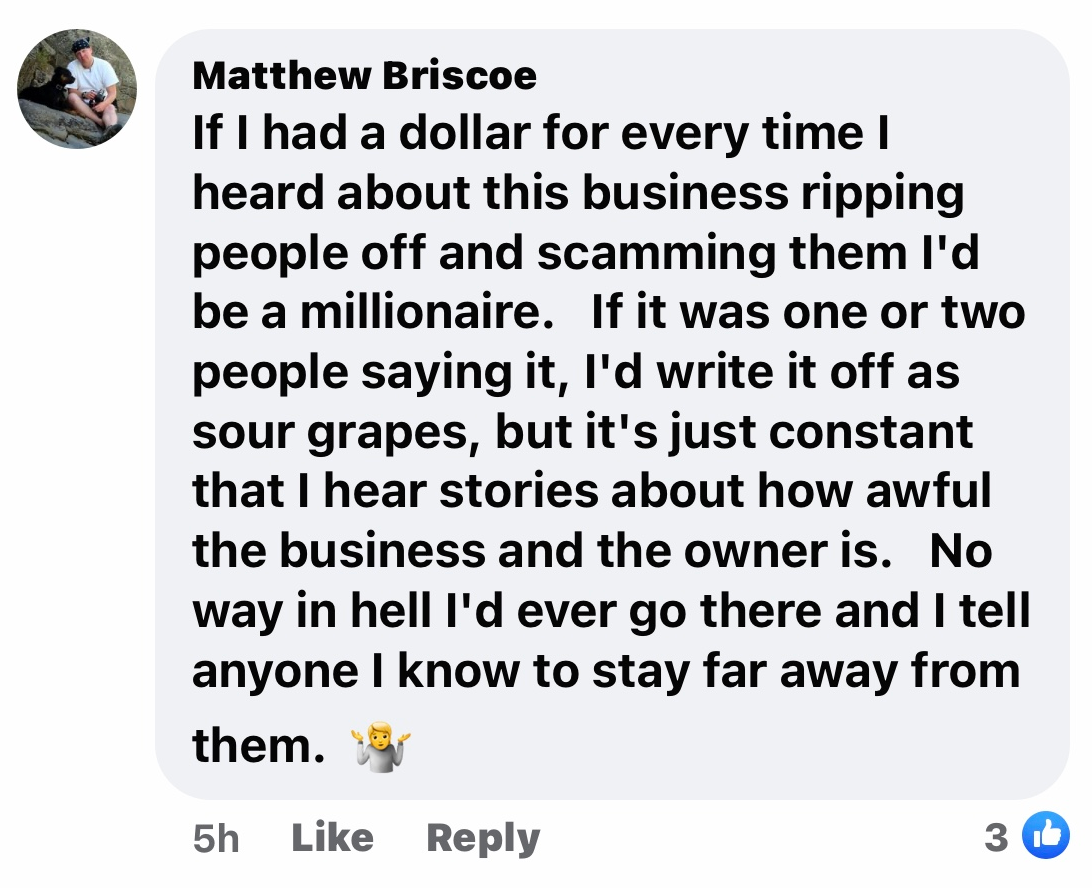Screen dimensions: 1092x888
Task: Click the word "constant" in the comment
Action: 872,432
